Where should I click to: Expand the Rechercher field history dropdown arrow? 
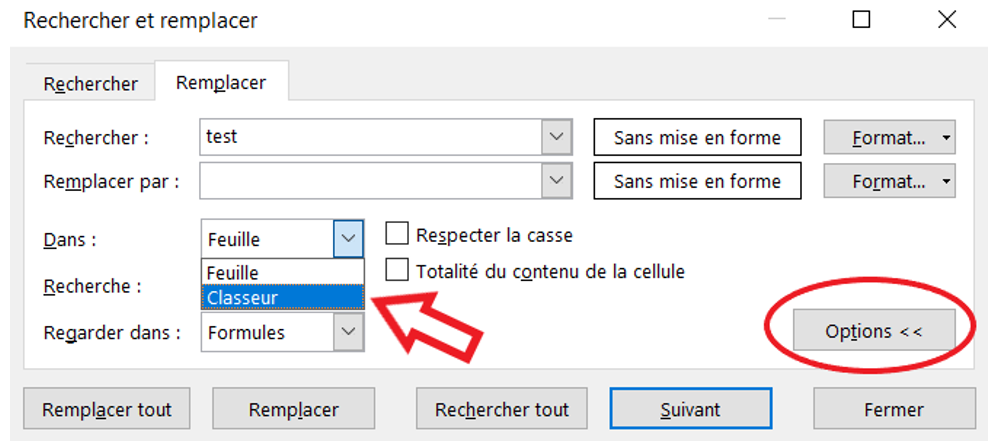557,137
